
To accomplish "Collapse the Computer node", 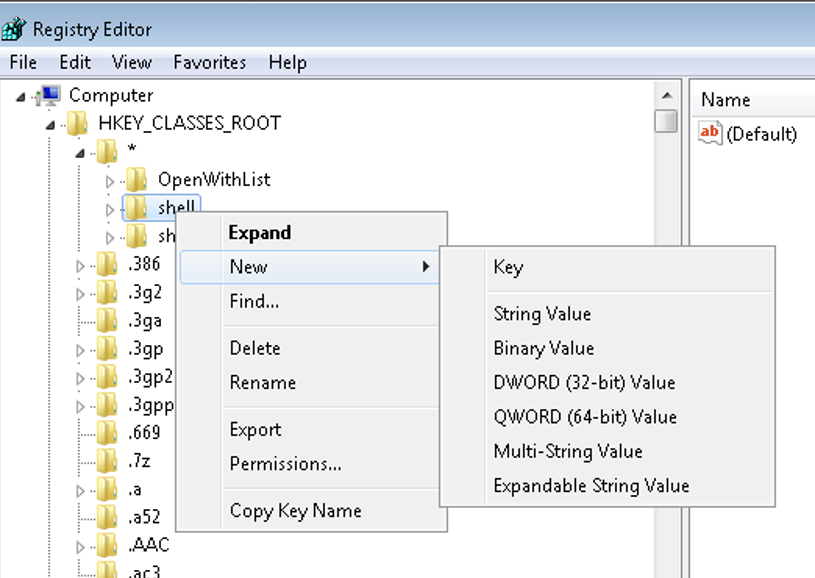I will tap(21, 97).
